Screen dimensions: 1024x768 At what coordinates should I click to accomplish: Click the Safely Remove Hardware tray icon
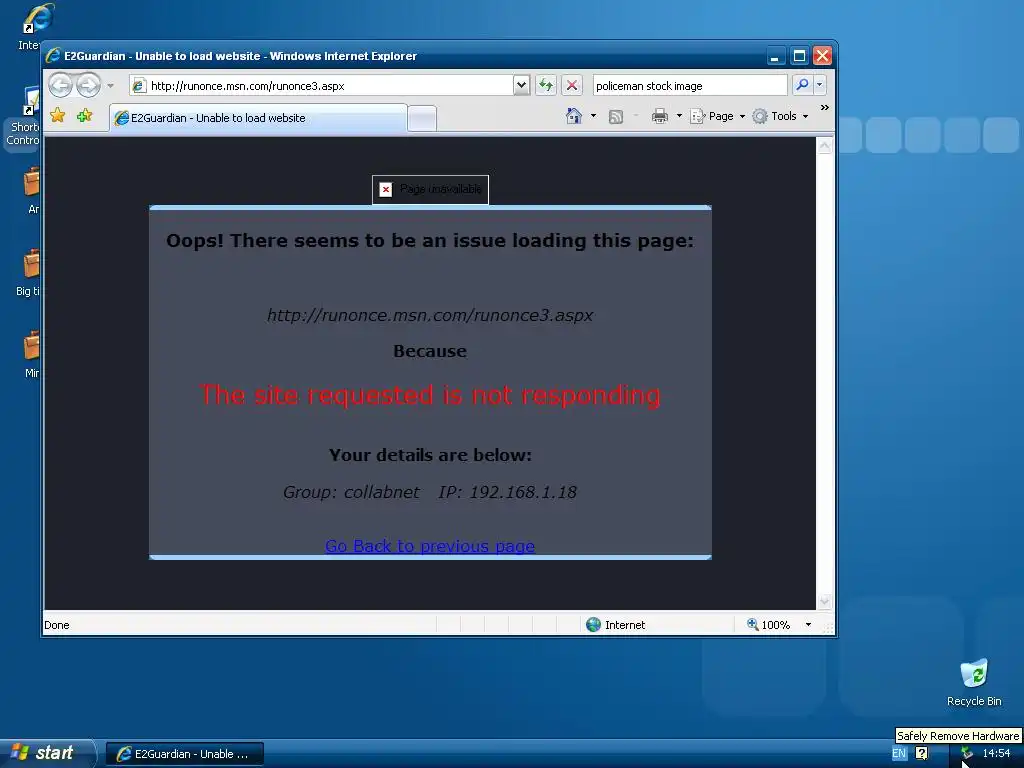point(967,753)
